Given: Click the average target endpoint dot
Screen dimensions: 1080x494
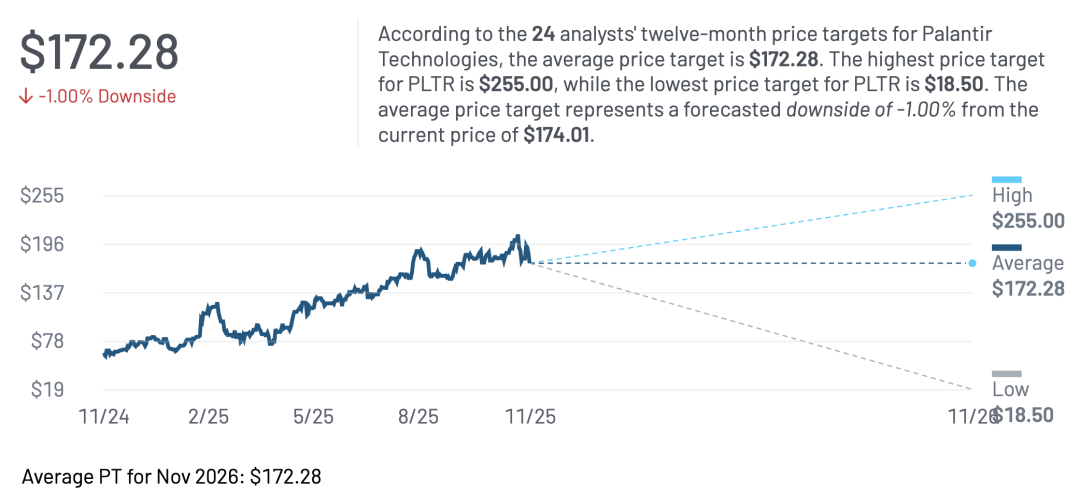Looking at the screenshot, I should pyautogui.click(x=972, y=263).
